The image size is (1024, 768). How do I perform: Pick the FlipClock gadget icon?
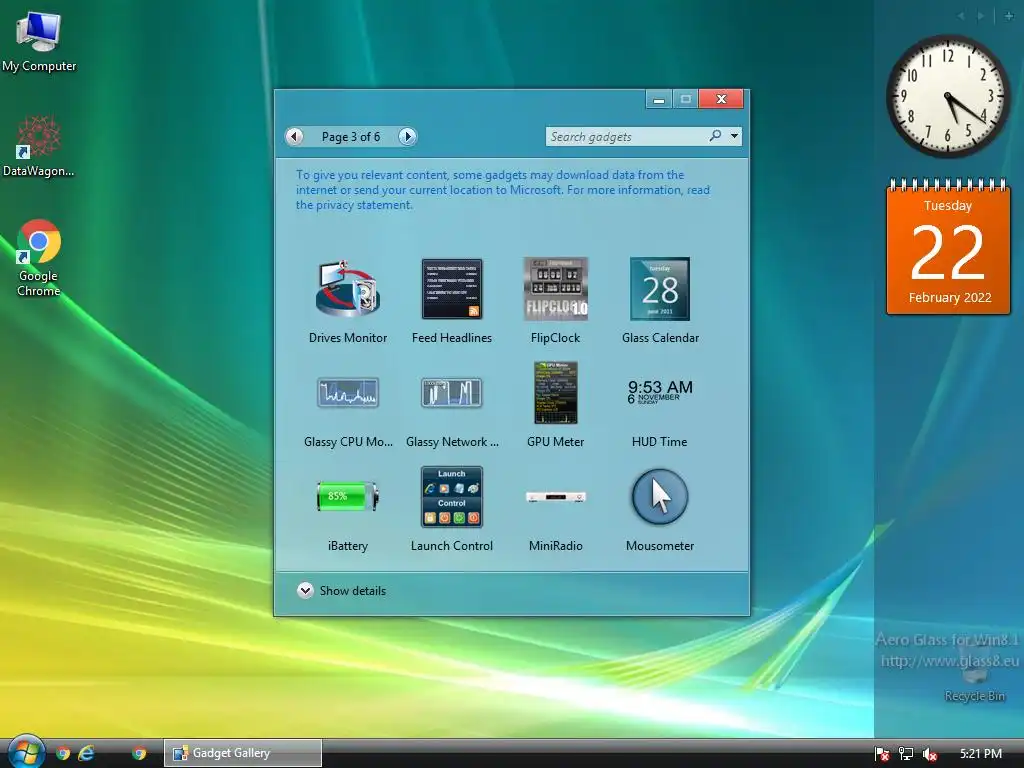[556, 289]
